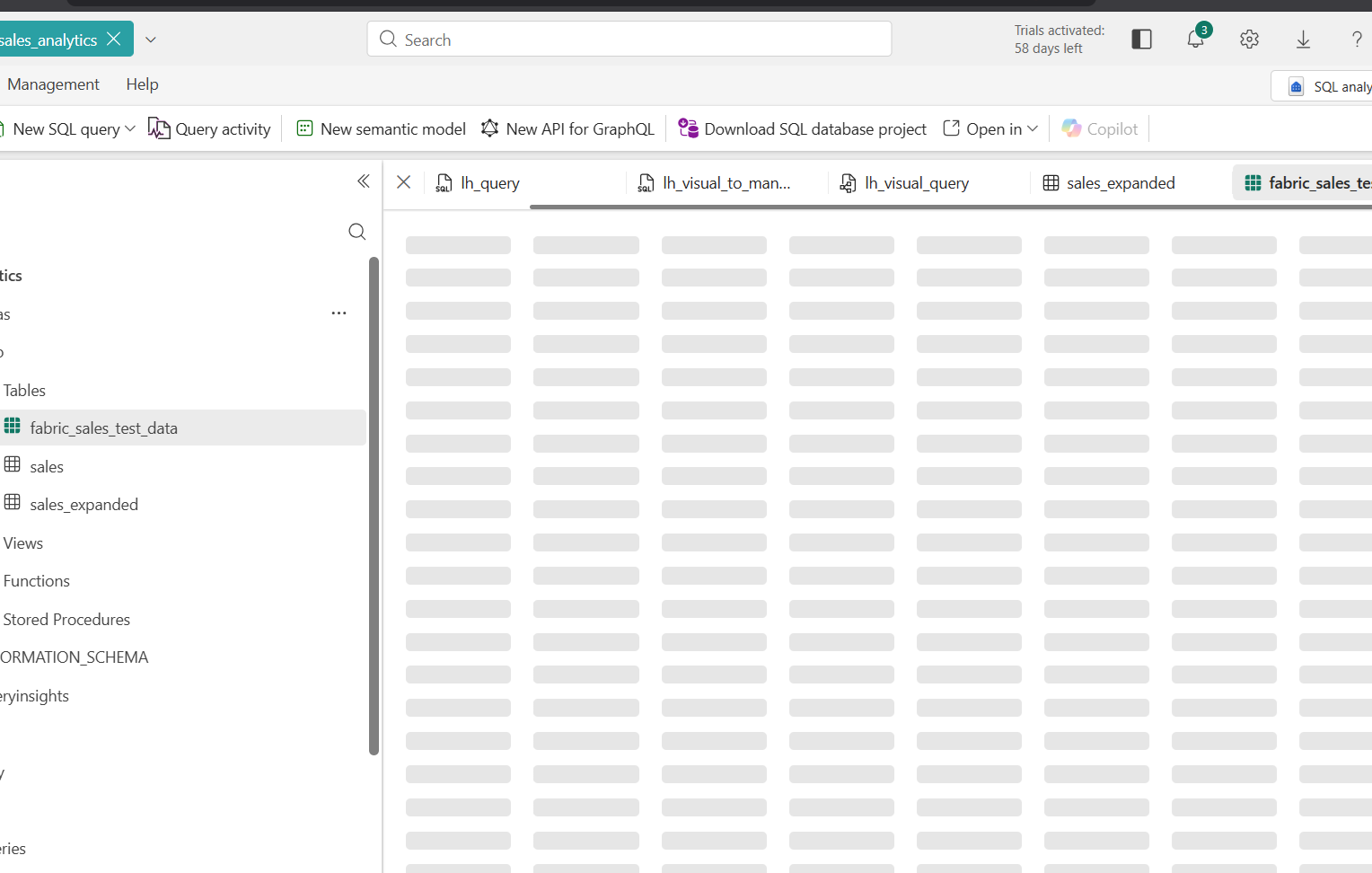Select the queryinsights schema node
The height and width of the screenshot is (873, 1372).
coord(34,696)
